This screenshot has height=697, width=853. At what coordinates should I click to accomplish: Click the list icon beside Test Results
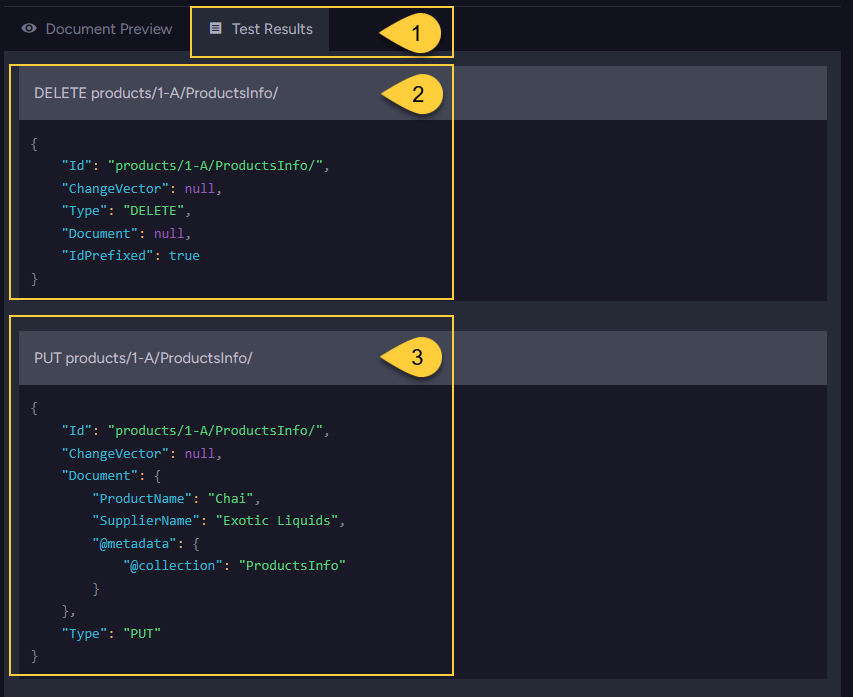click(215, 28)
